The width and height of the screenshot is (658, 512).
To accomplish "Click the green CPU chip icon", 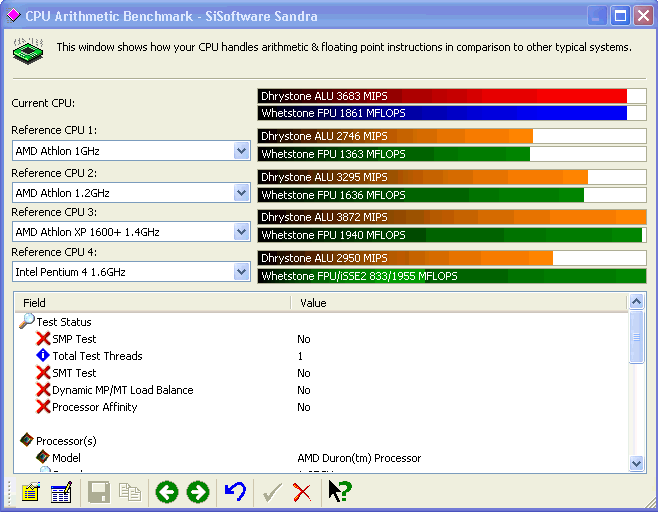I will click(x=28, y=51).
